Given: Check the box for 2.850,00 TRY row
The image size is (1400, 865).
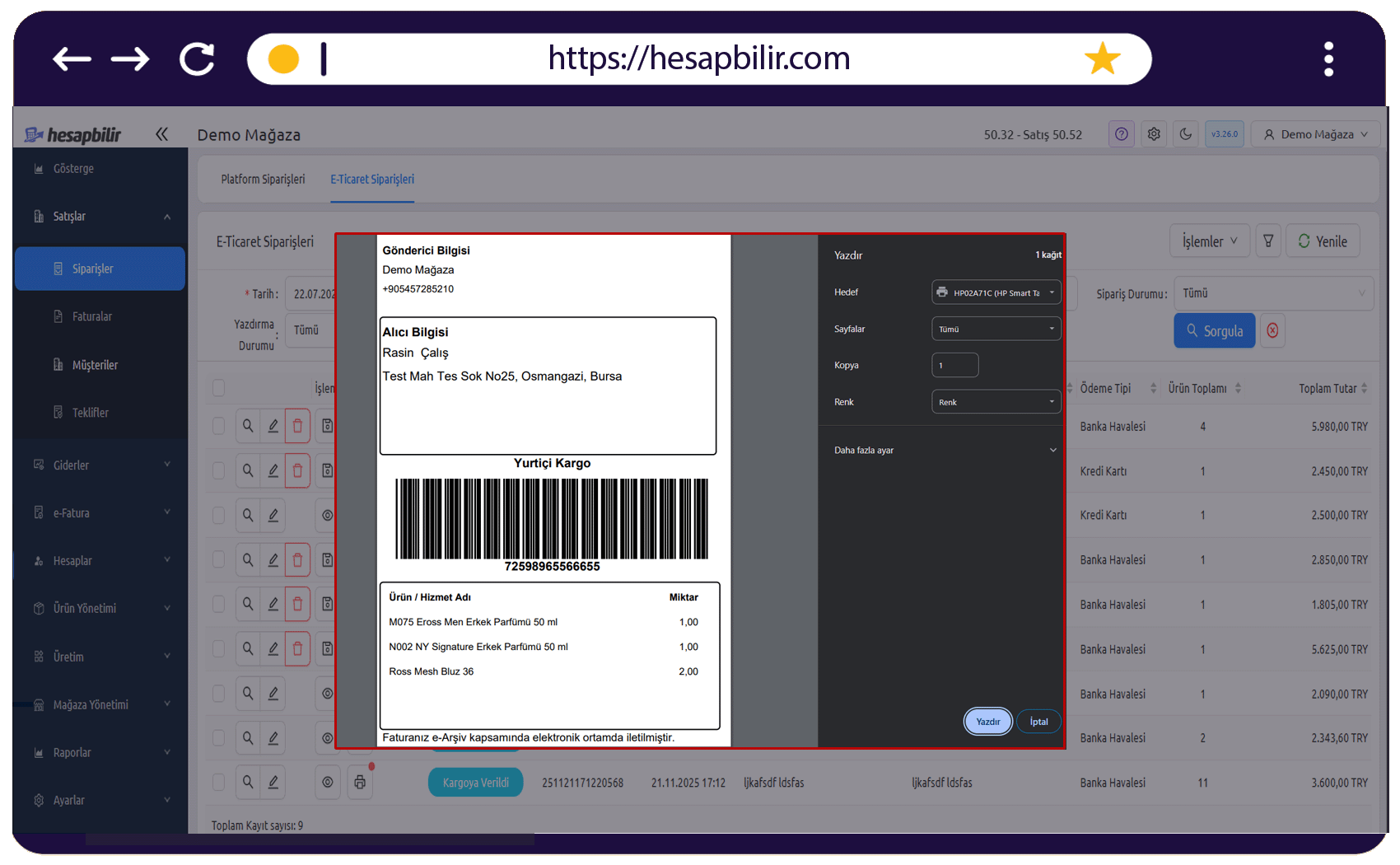Looking at the screenshot, I should 218,560.
